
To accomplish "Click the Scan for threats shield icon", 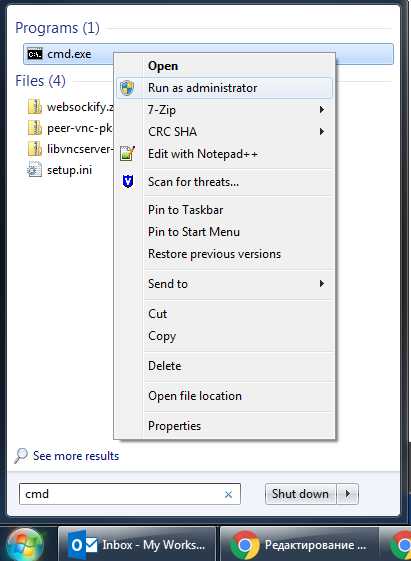I will pyautogui.click(x=128, y=181).
